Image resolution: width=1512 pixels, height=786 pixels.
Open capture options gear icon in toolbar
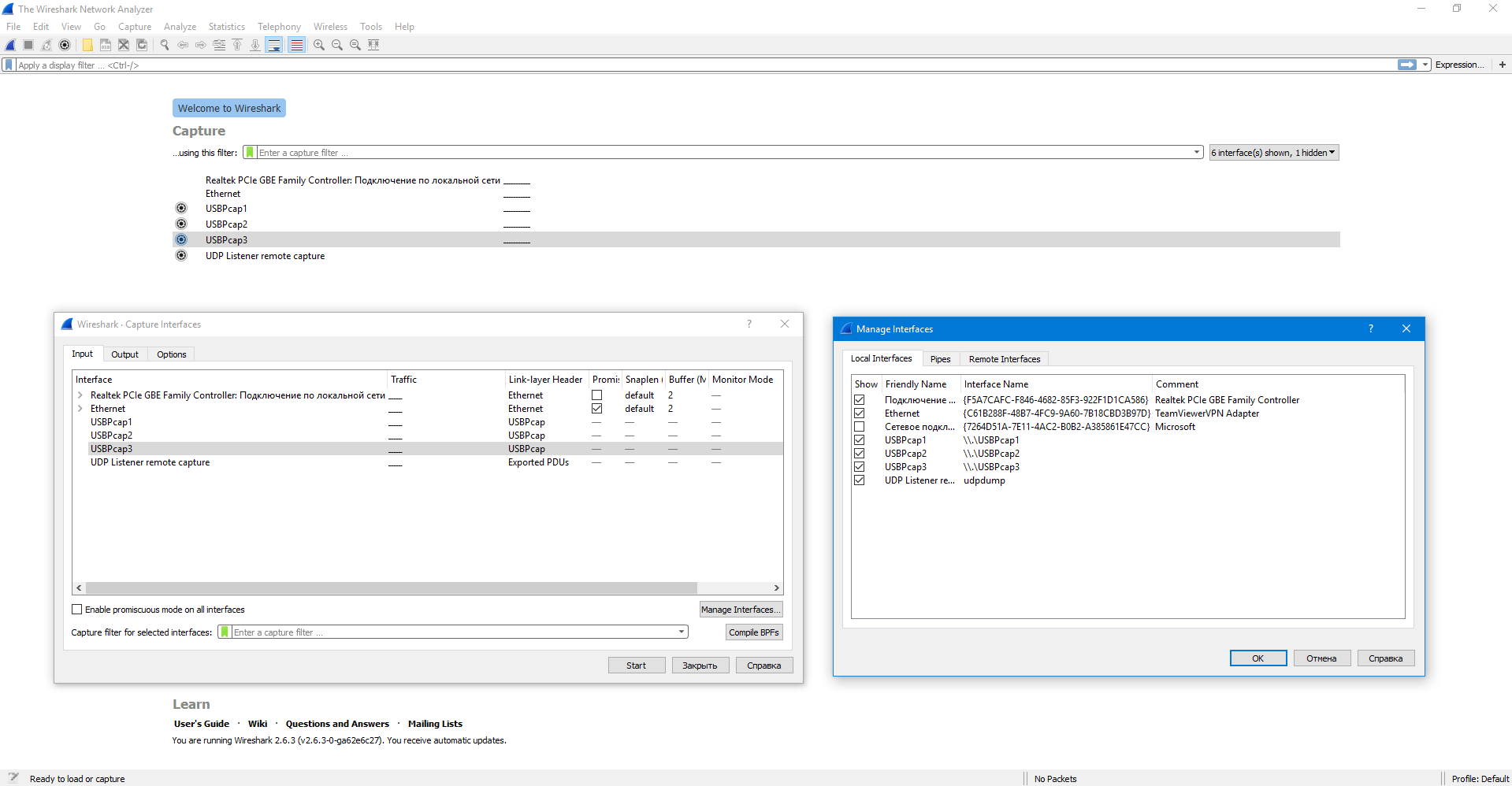[x=65, y=45]
